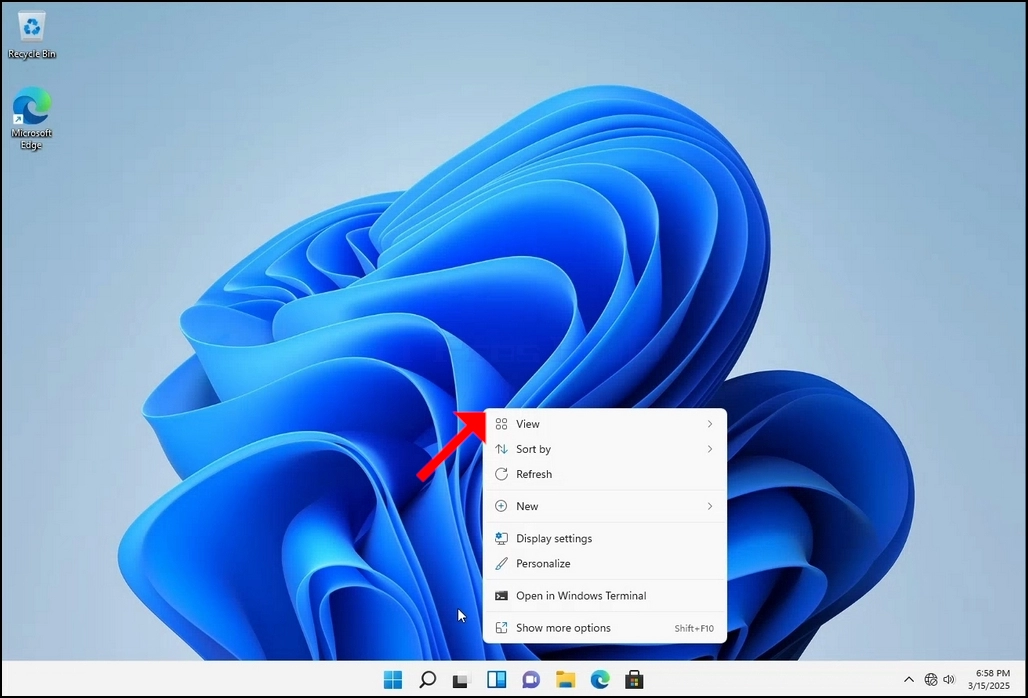
Task: Select the Recycle Bin desktop icon
Action: click(31, 35)
